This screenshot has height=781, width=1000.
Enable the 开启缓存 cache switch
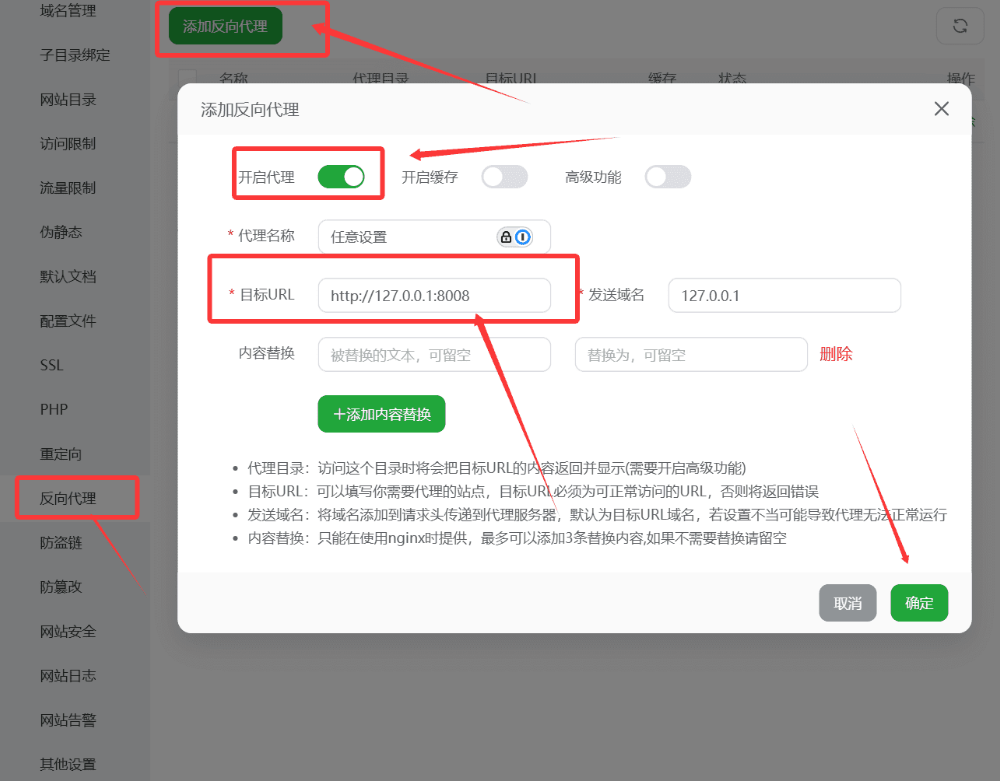click(x=504, y=176)
